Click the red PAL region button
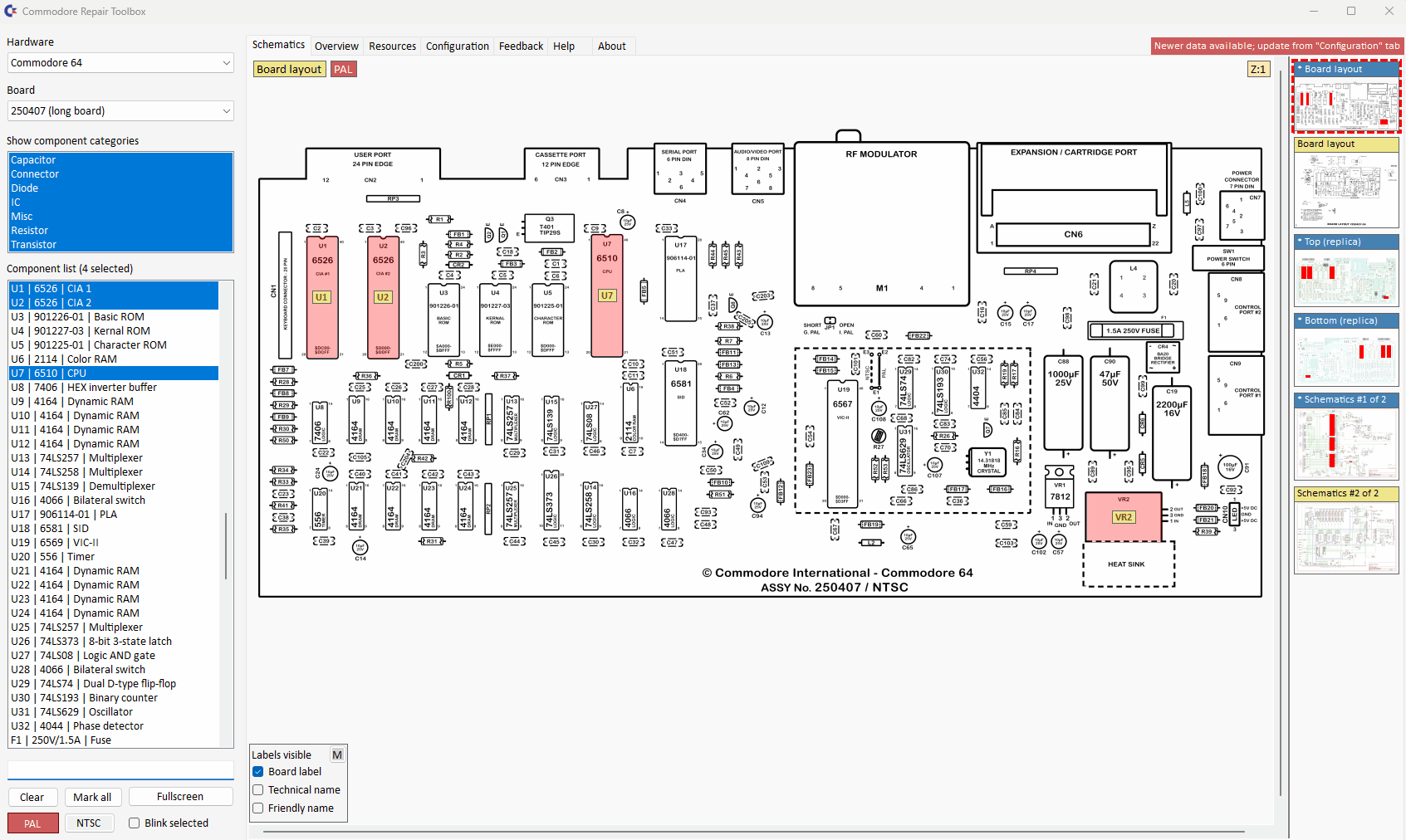Viewport: 1406px width, 840px height. (x=32, y=823)
